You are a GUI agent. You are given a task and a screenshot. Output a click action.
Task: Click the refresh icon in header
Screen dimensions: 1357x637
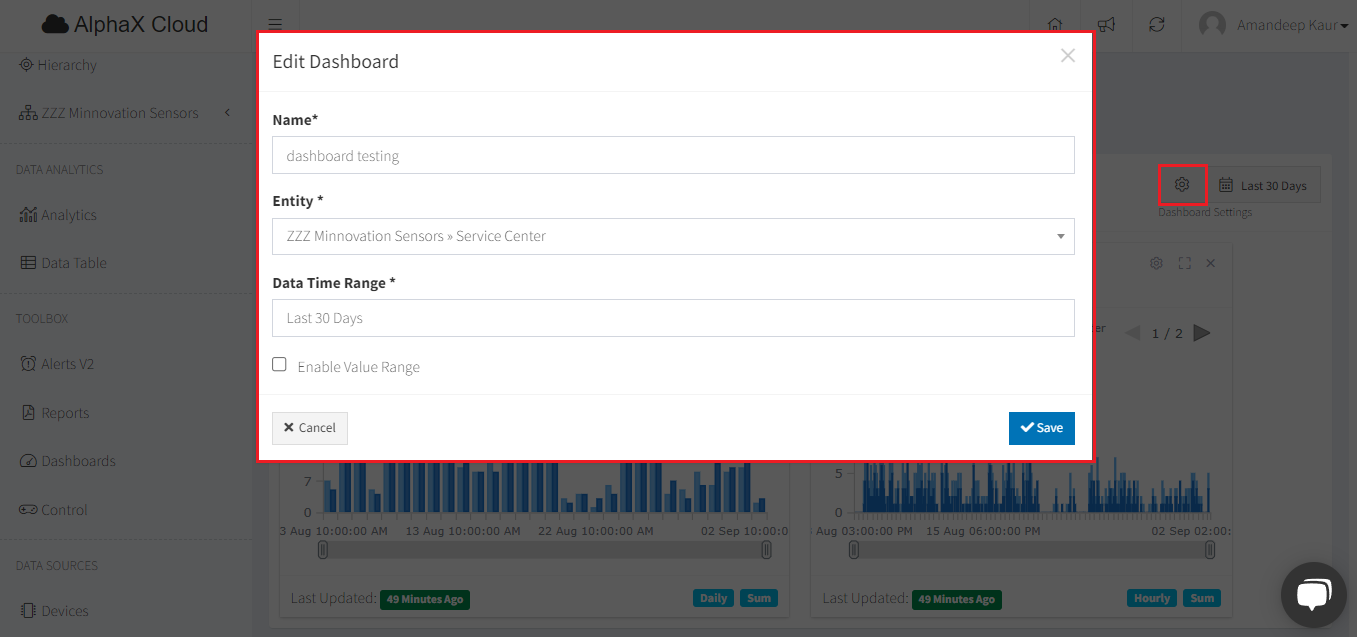pos(1157,25)
